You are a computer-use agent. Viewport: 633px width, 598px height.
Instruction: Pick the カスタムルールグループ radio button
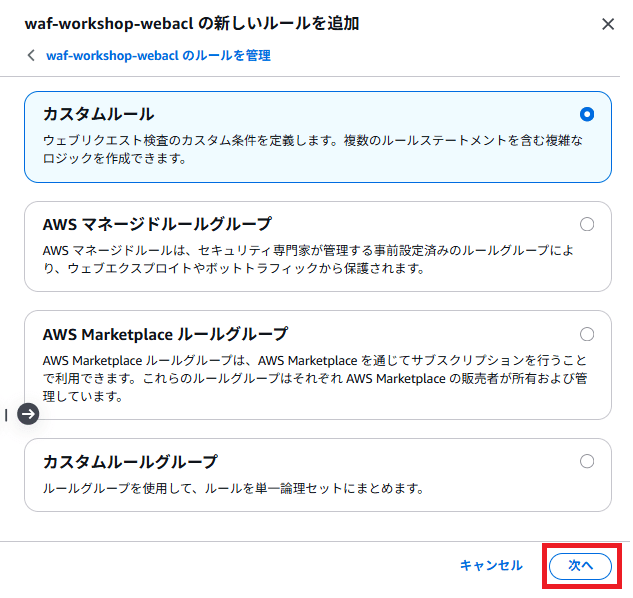[587, 461]
